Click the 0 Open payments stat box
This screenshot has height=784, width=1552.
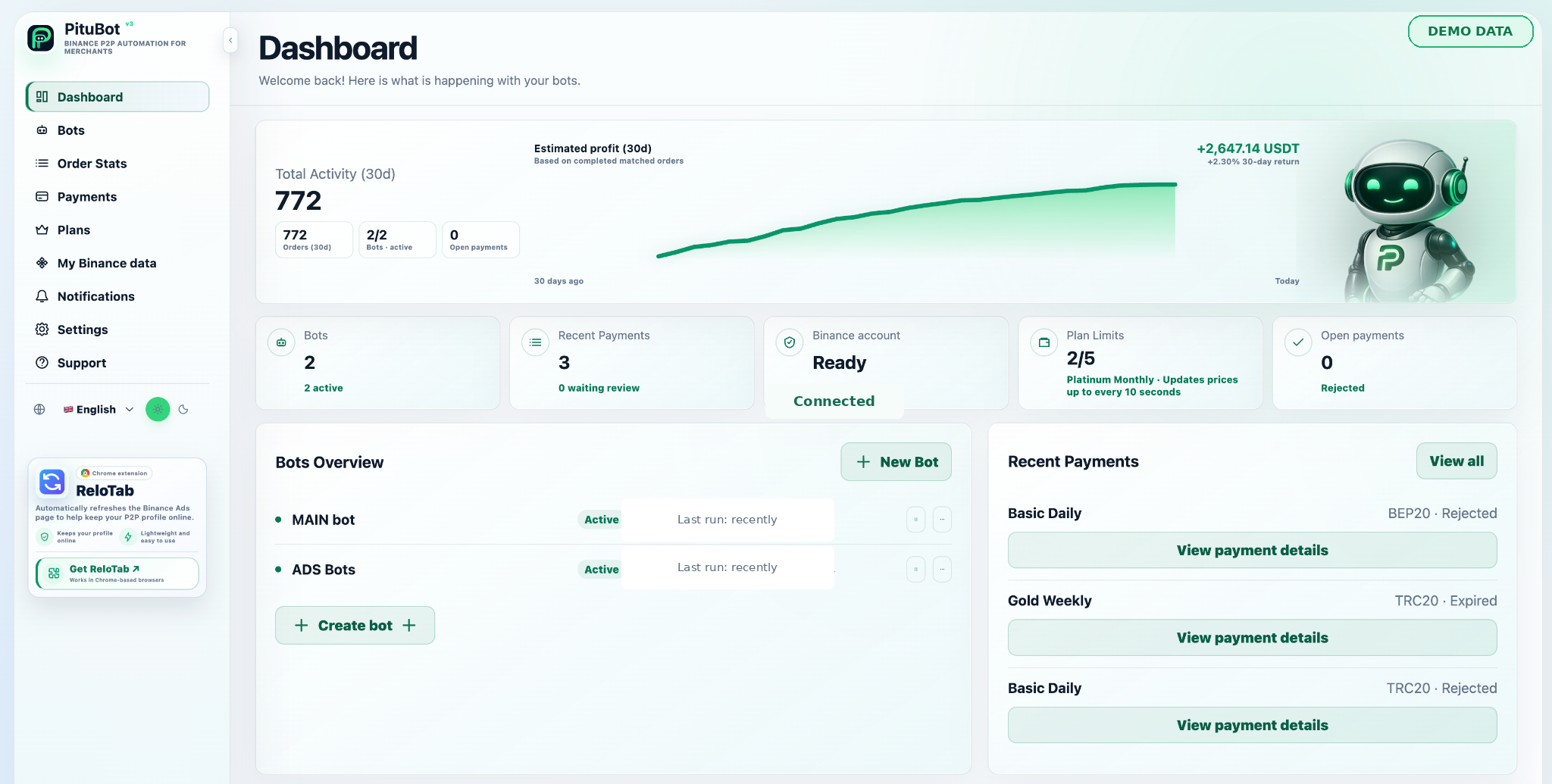480,239
